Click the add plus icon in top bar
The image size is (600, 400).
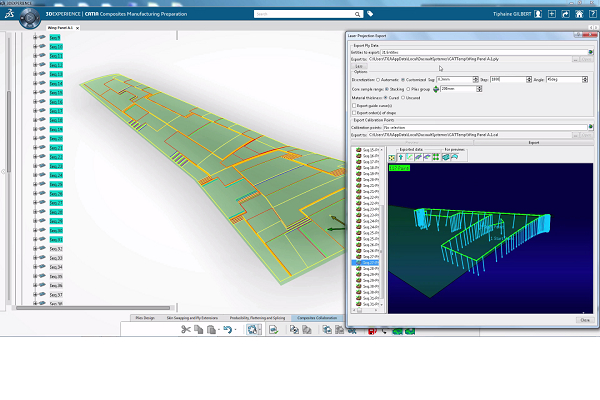552,14
